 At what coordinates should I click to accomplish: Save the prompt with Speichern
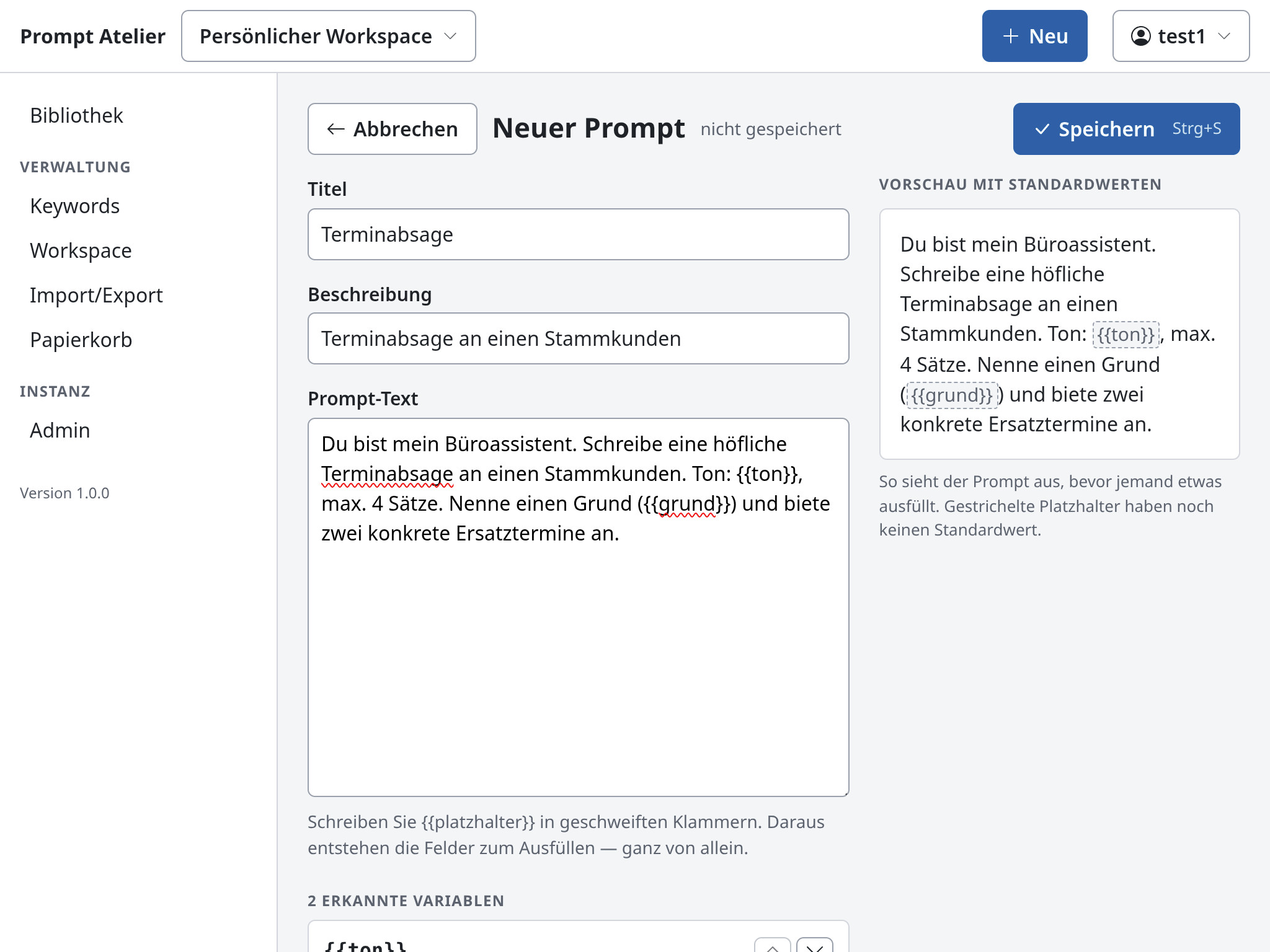1126,129
